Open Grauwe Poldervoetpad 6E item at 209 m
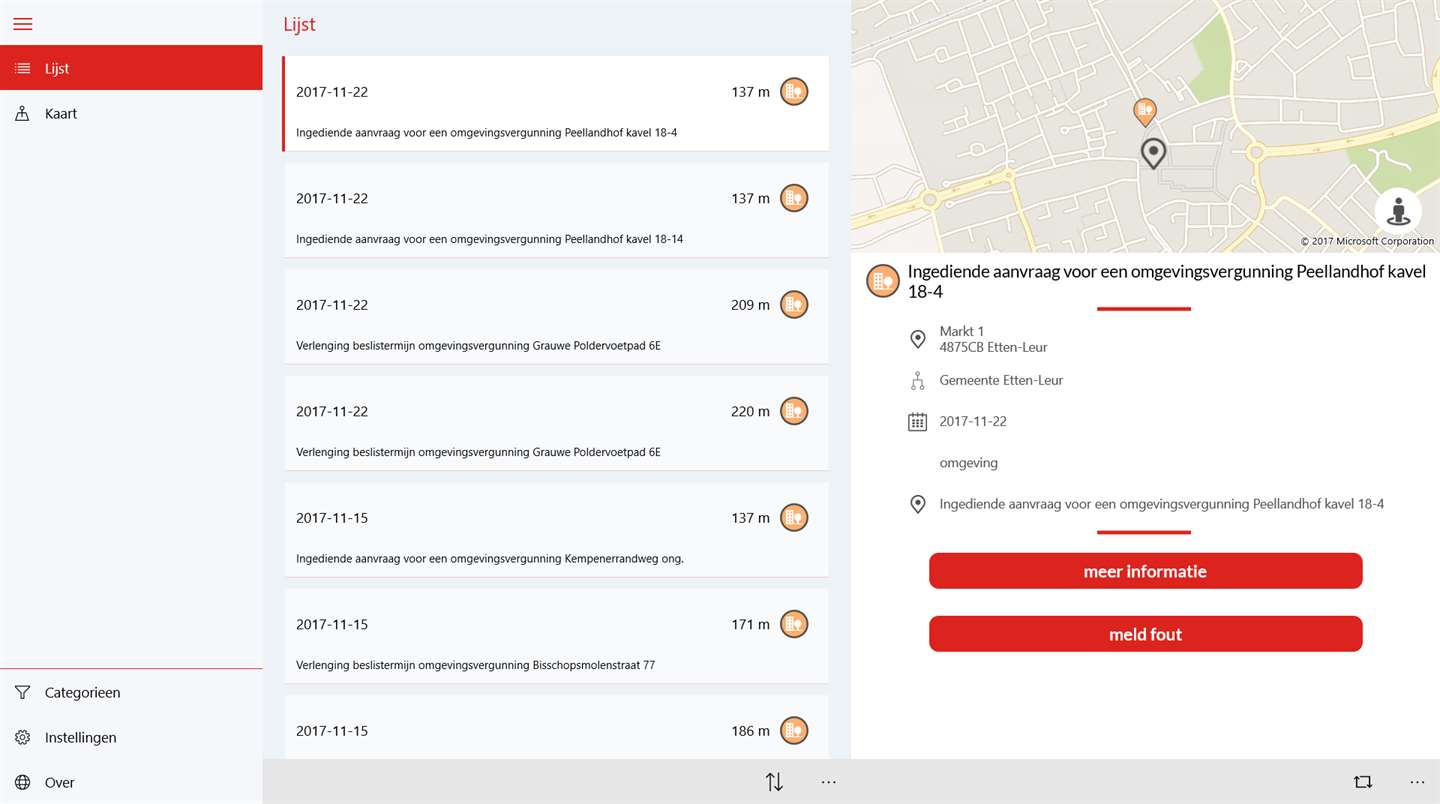The height and width of the screenshot is (804, 1440). (x=556, y=317)
